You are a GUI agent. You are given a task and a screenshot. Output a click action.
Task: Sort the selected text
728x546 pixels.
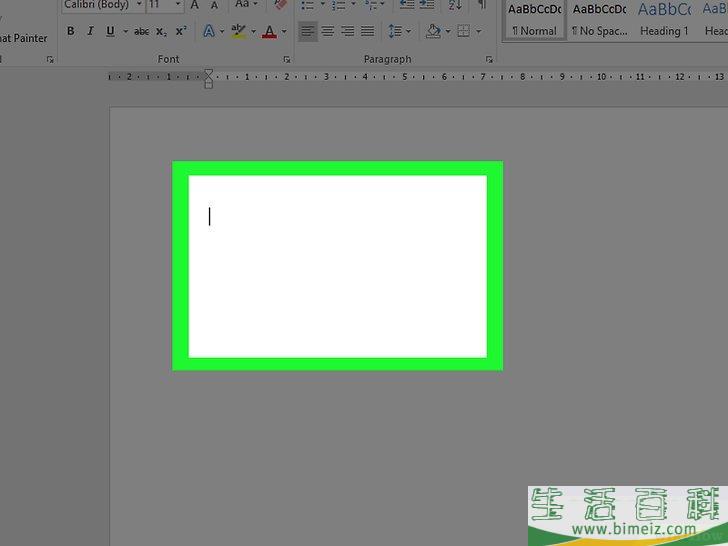click(455, 6)
